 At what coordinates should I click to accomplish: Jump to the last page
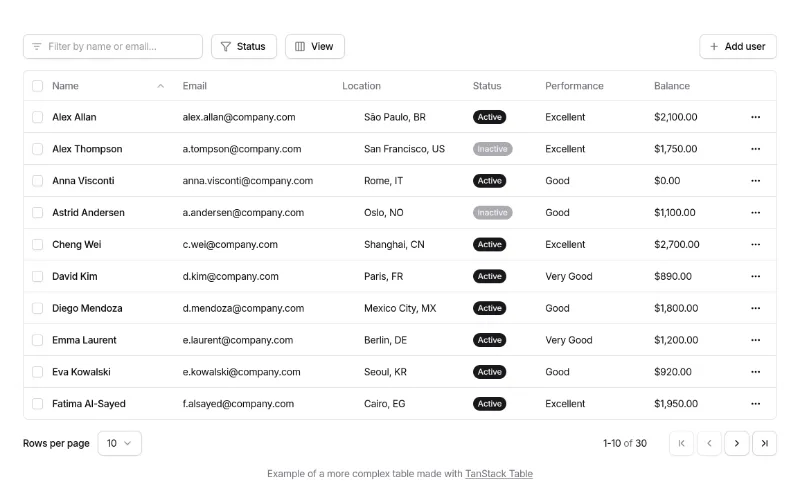[x=764, y=443]
